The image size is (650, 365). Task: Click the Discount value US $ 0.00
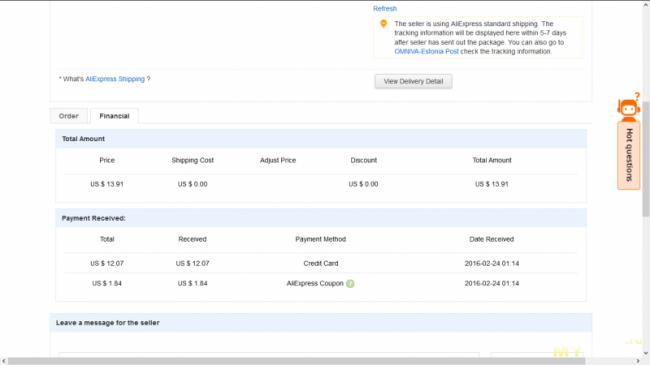(363, 184)
